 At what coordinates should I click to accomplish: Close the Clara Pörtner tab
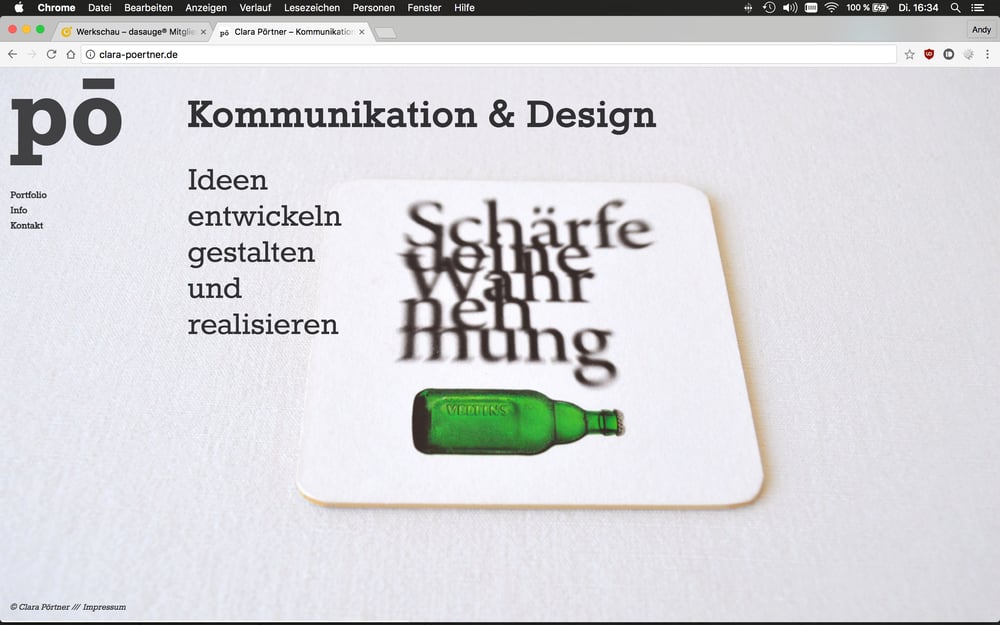point(362,31)
